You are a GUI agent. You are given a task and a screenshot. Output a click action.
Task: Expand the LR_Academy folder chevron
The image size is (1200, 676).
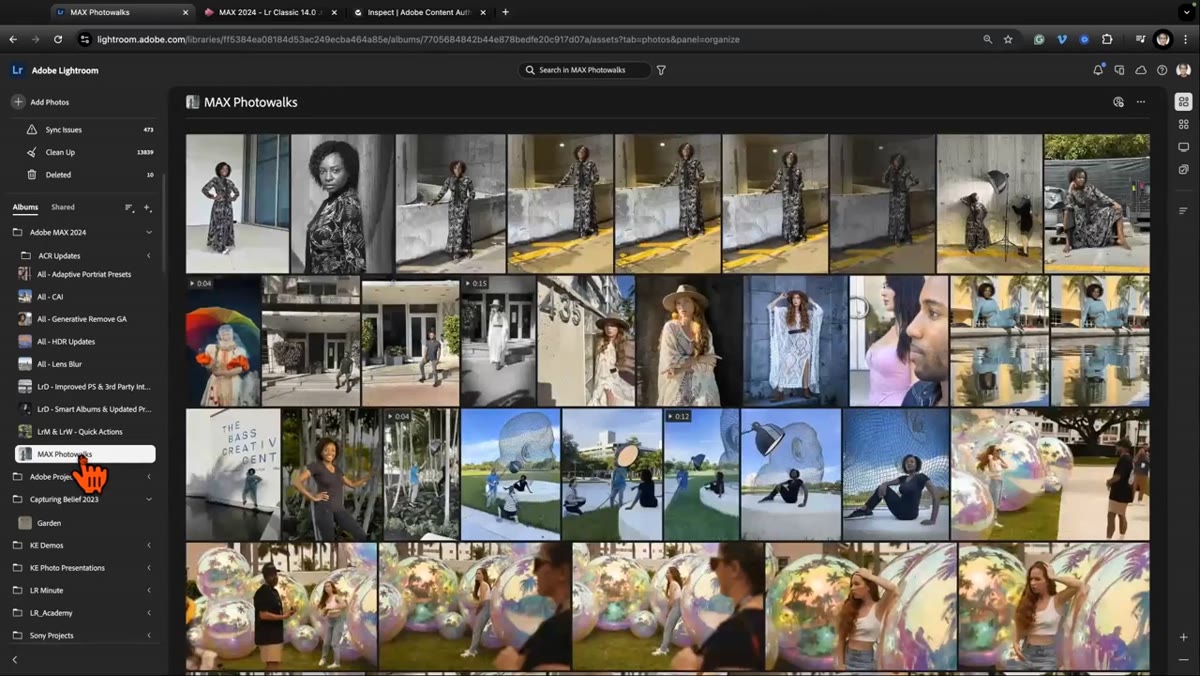click(x=149, y=613)
